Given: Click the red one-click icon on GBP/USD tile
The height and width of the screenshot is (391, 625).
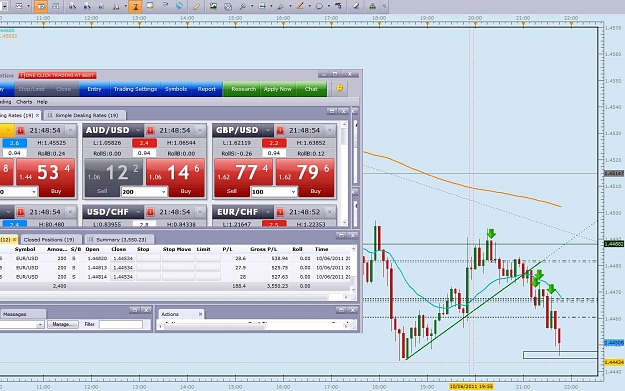Looking at the screenshot, I should point(280,130).
